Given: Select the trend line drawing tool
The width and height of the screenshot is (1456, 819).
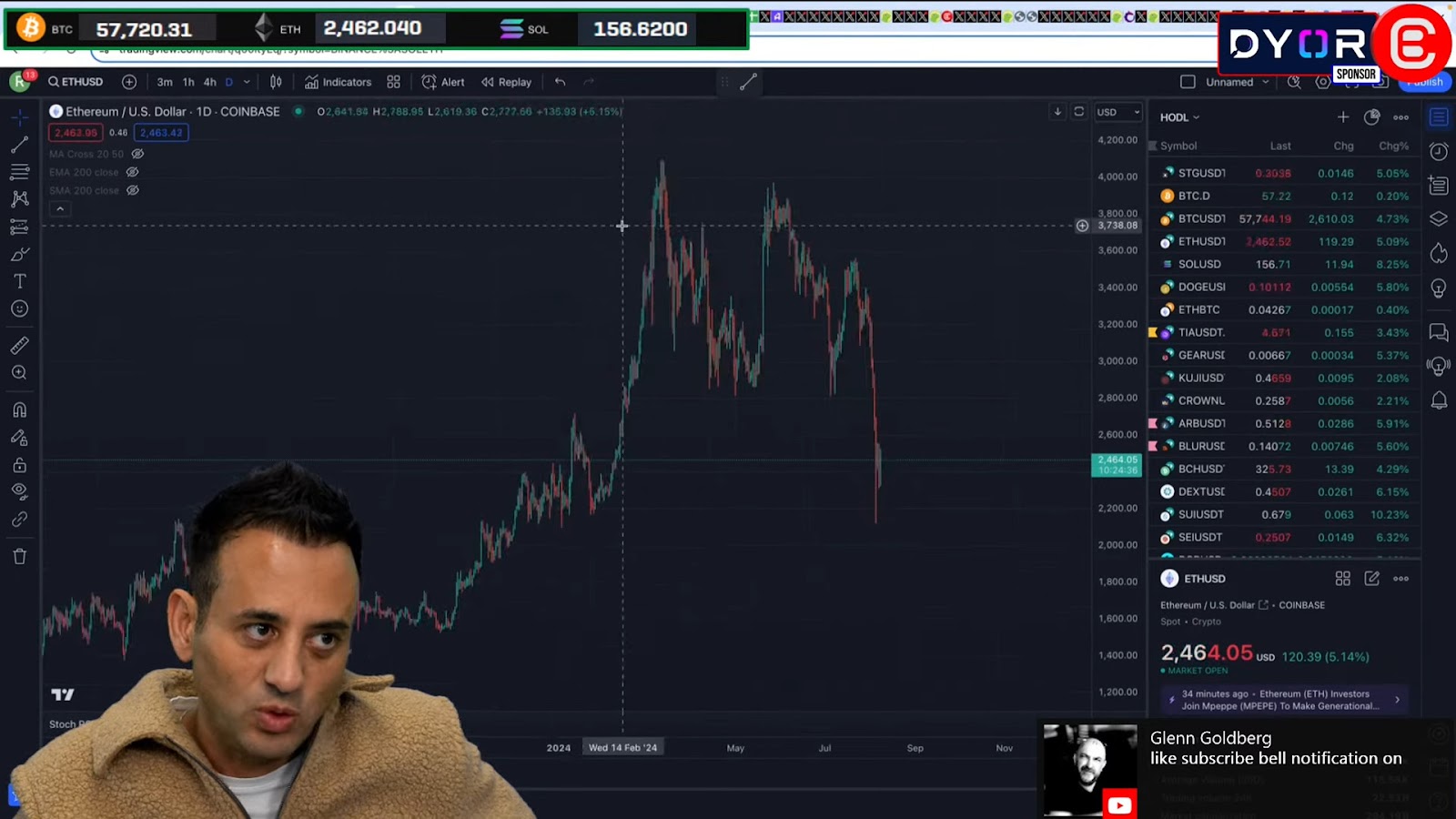Looking at the screenshot, I should [x=19, y=145].
